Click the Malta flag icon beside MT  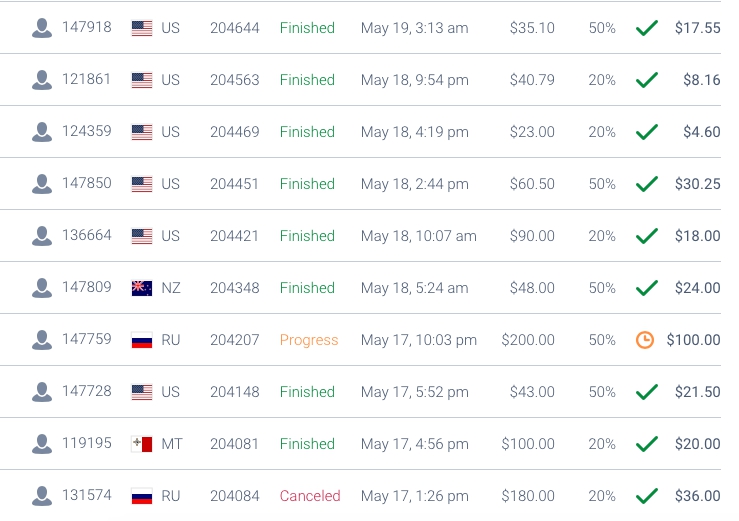142,444
